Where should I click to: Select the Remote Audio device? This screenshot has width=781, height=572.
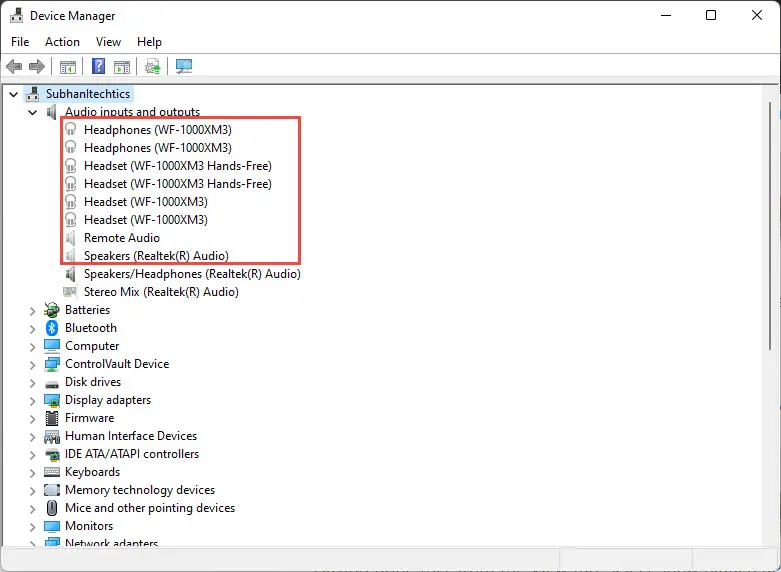pyautogui.click(x=122, y=238)
